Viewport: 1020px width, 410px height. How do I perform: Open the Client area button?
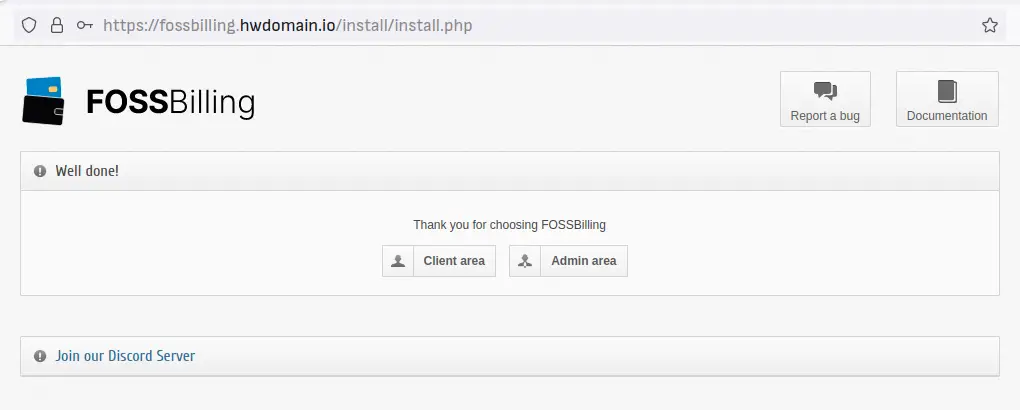[439, 261]
